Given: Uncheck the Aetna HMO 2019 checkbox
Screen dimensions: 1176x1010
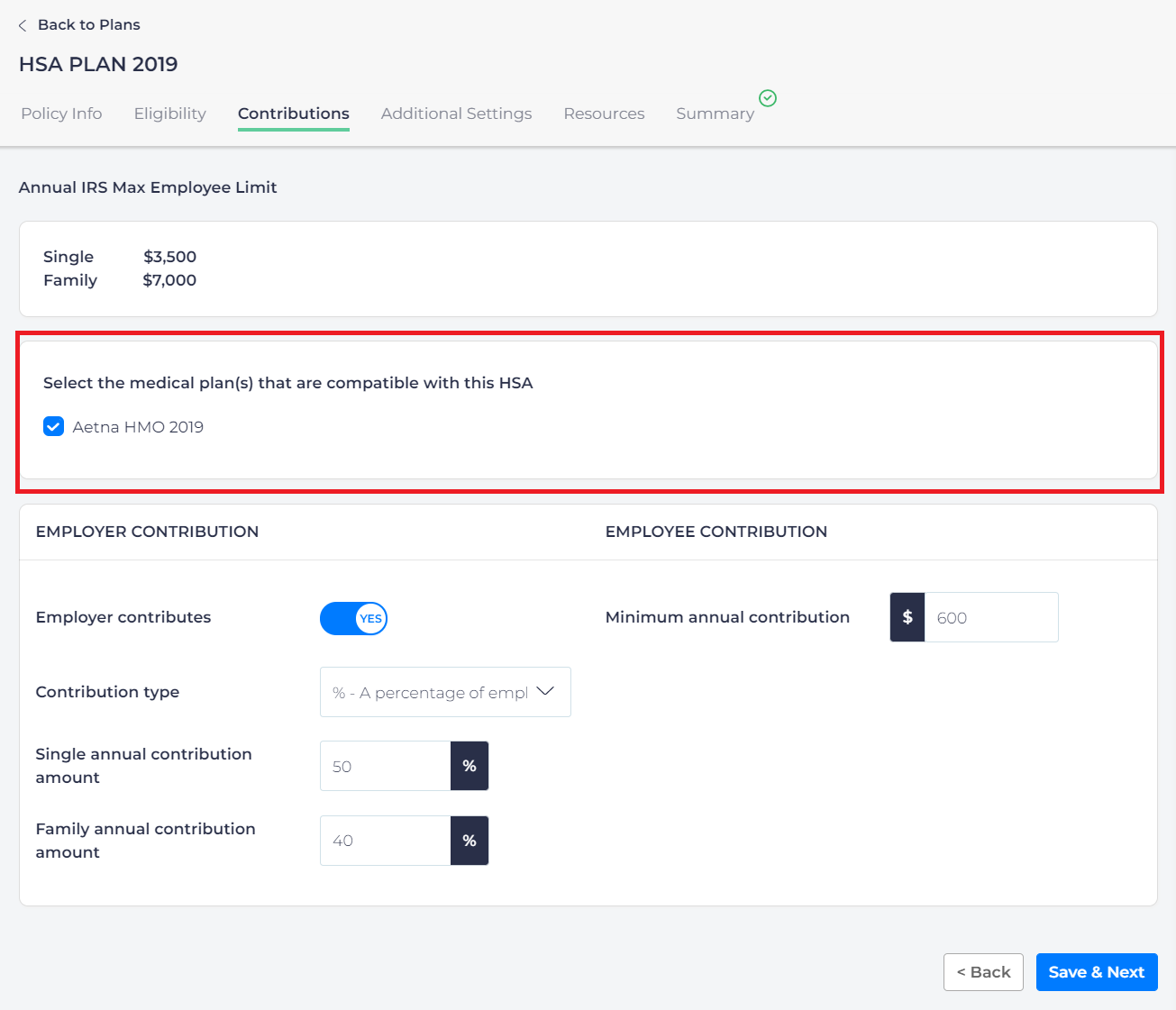Looking at the screenshot, I should (x=54, y=427).
